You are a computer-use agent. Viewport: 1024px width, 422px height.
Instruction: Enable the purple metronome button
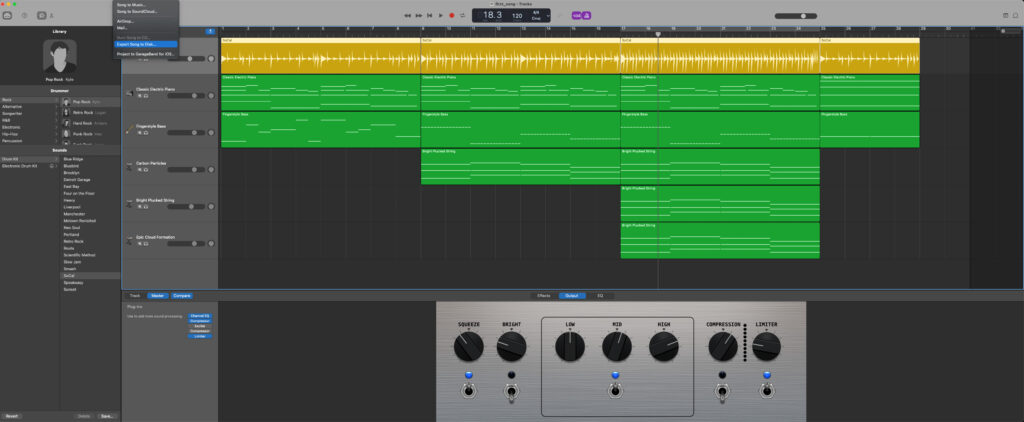pos(587,15)
